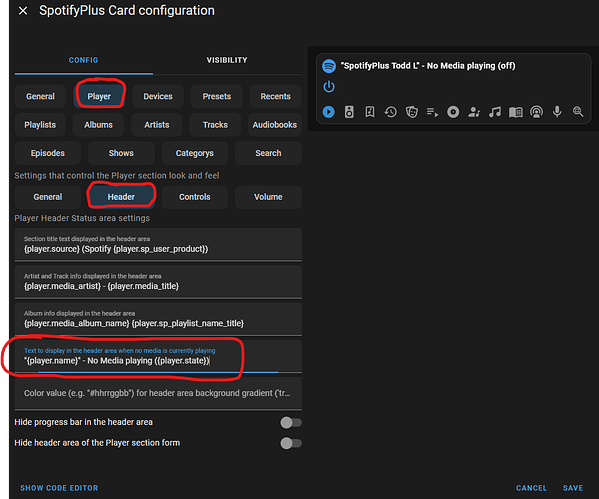Edit the Artist and Track info field

coord(158,282)
